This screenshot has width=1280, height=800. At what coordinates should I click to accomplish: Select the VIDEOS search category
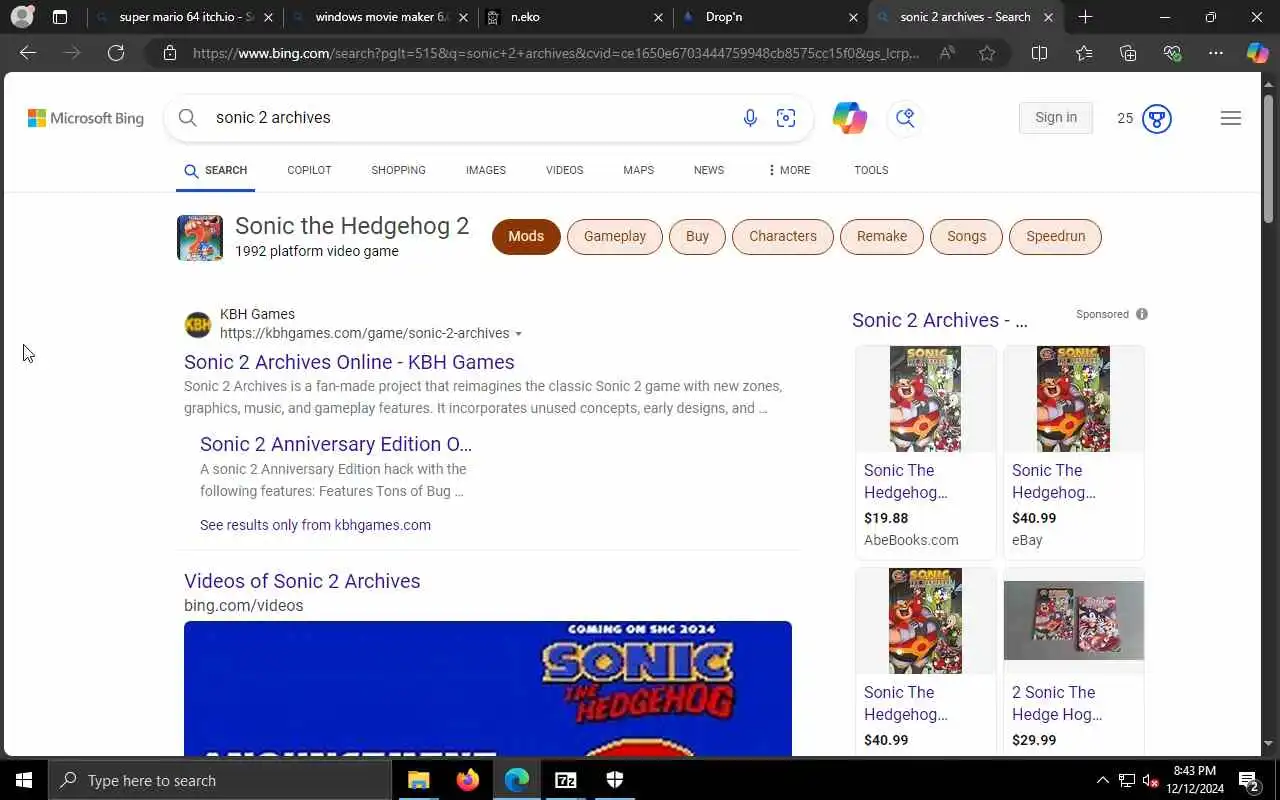(x=564, y=170)
